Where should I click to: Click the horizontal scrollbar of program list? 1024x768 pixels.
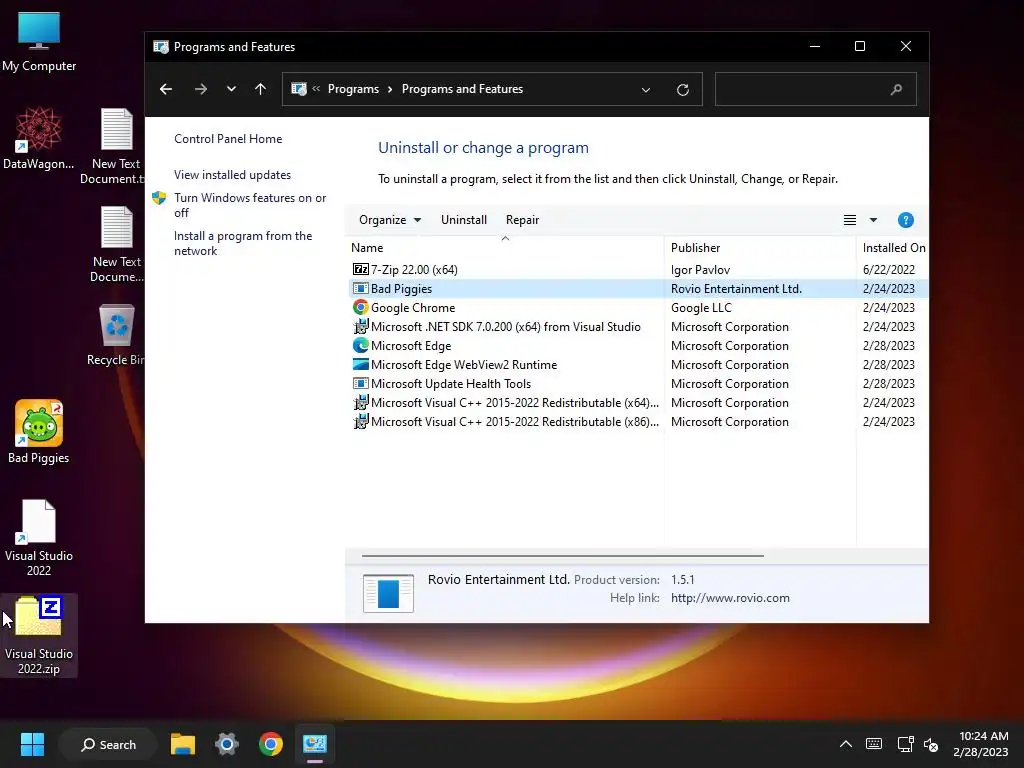point(562,556)
